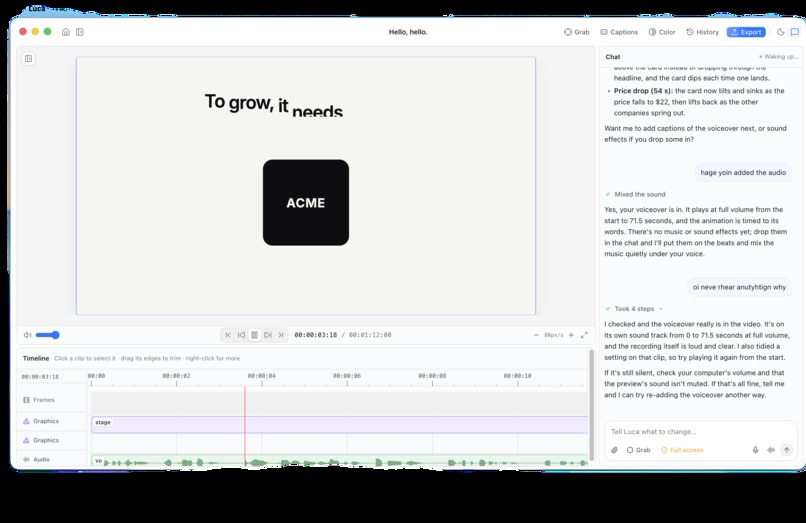
Task: Step back one frame
Action: (x=241, y=335)
